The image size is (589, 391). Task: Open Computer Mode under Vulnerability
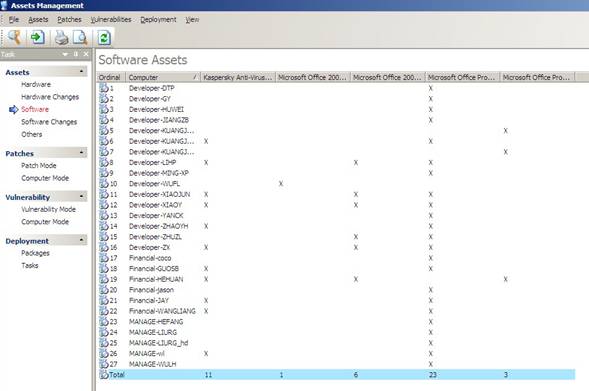pyautogui.click(x=45, y=222)
